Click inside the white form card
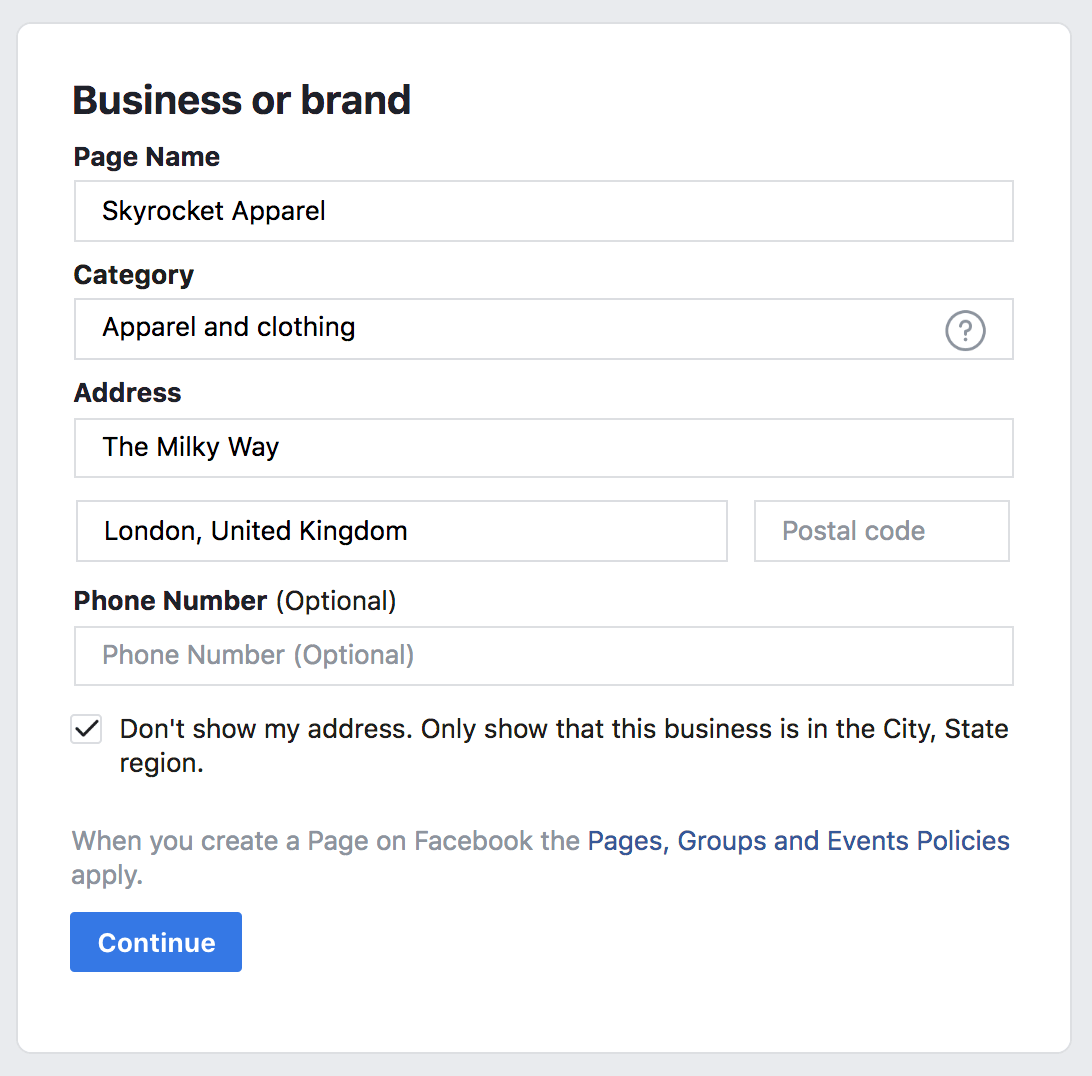1092x1076 pixels. tap(546, 1010)
